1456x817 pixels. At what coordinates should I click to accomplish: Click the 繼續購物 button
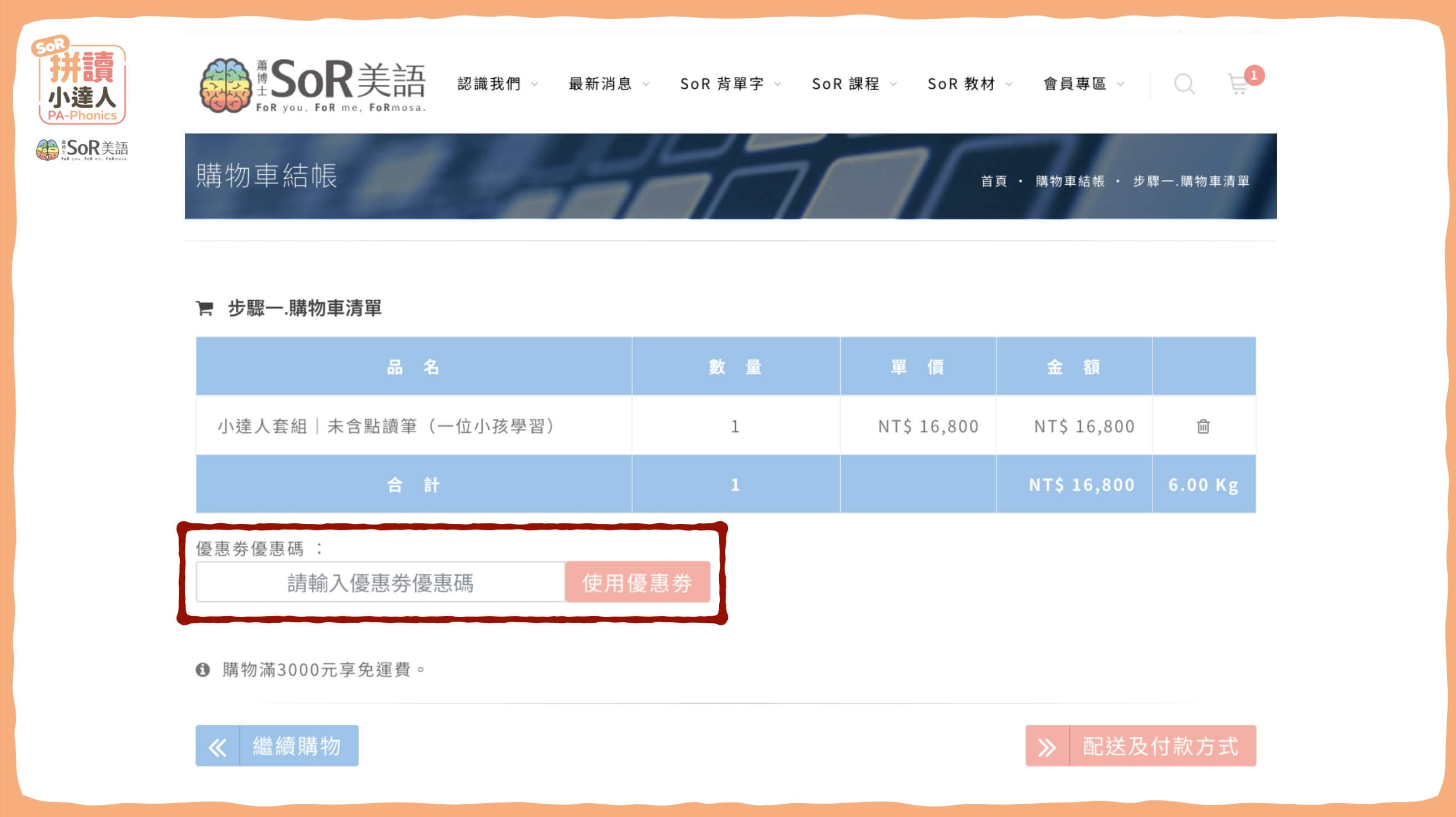click(x=277, y=746)
